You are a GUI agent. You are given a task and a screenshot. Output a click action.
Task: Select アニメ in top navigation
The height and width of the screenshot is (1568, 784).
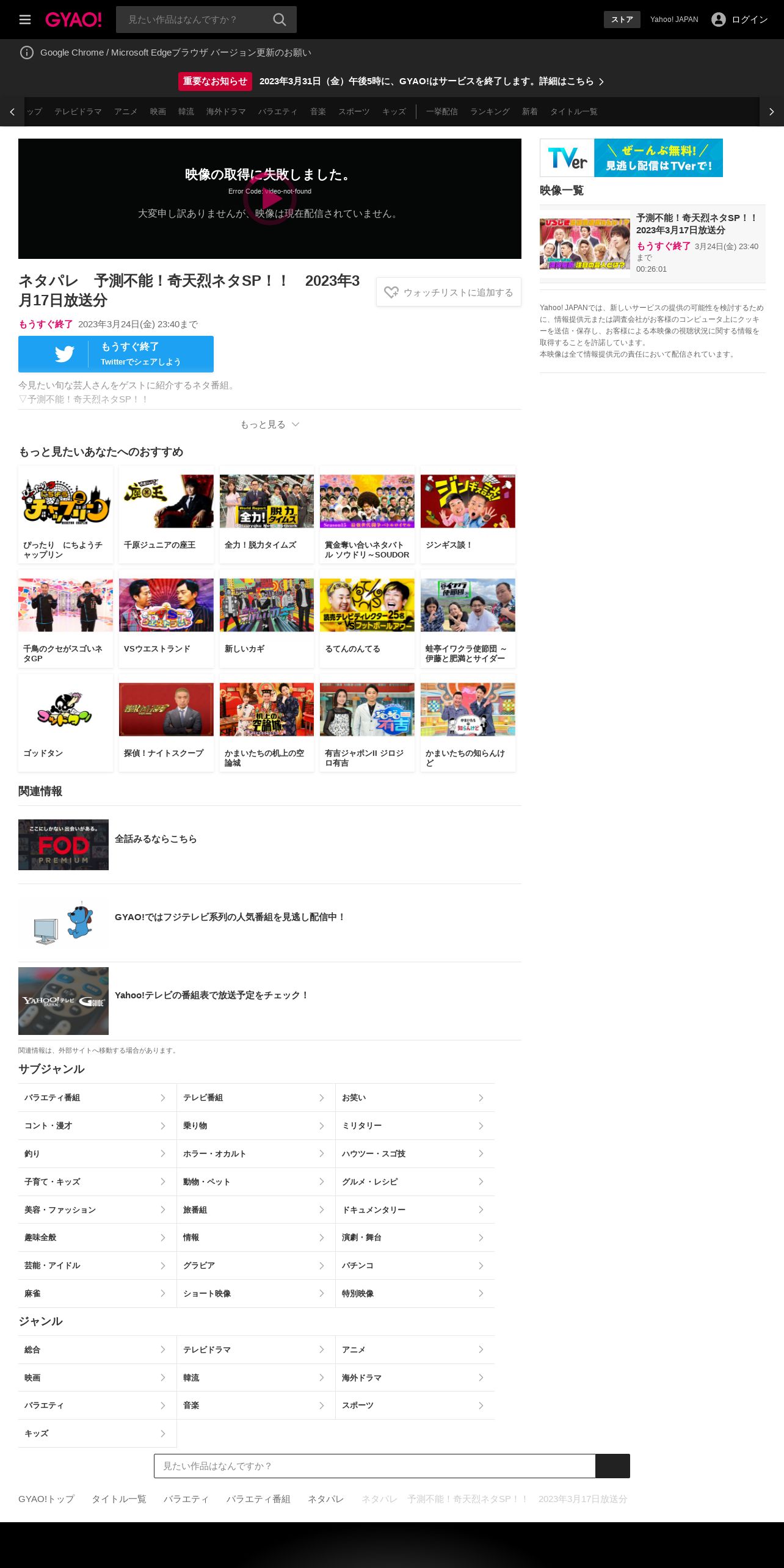point(126,112)
